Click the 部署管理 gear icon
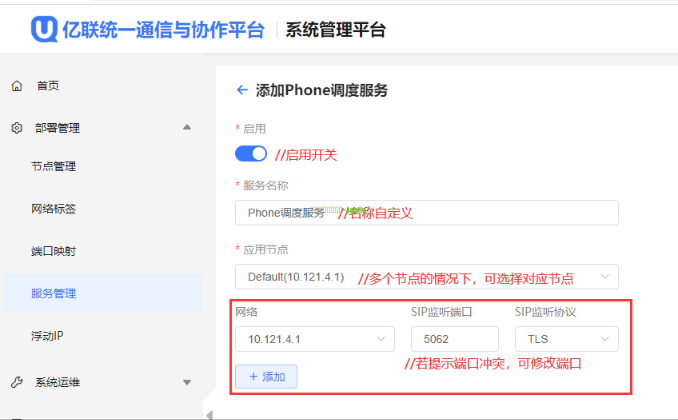Viewport: 678px width, 420px height. (17, 128)
